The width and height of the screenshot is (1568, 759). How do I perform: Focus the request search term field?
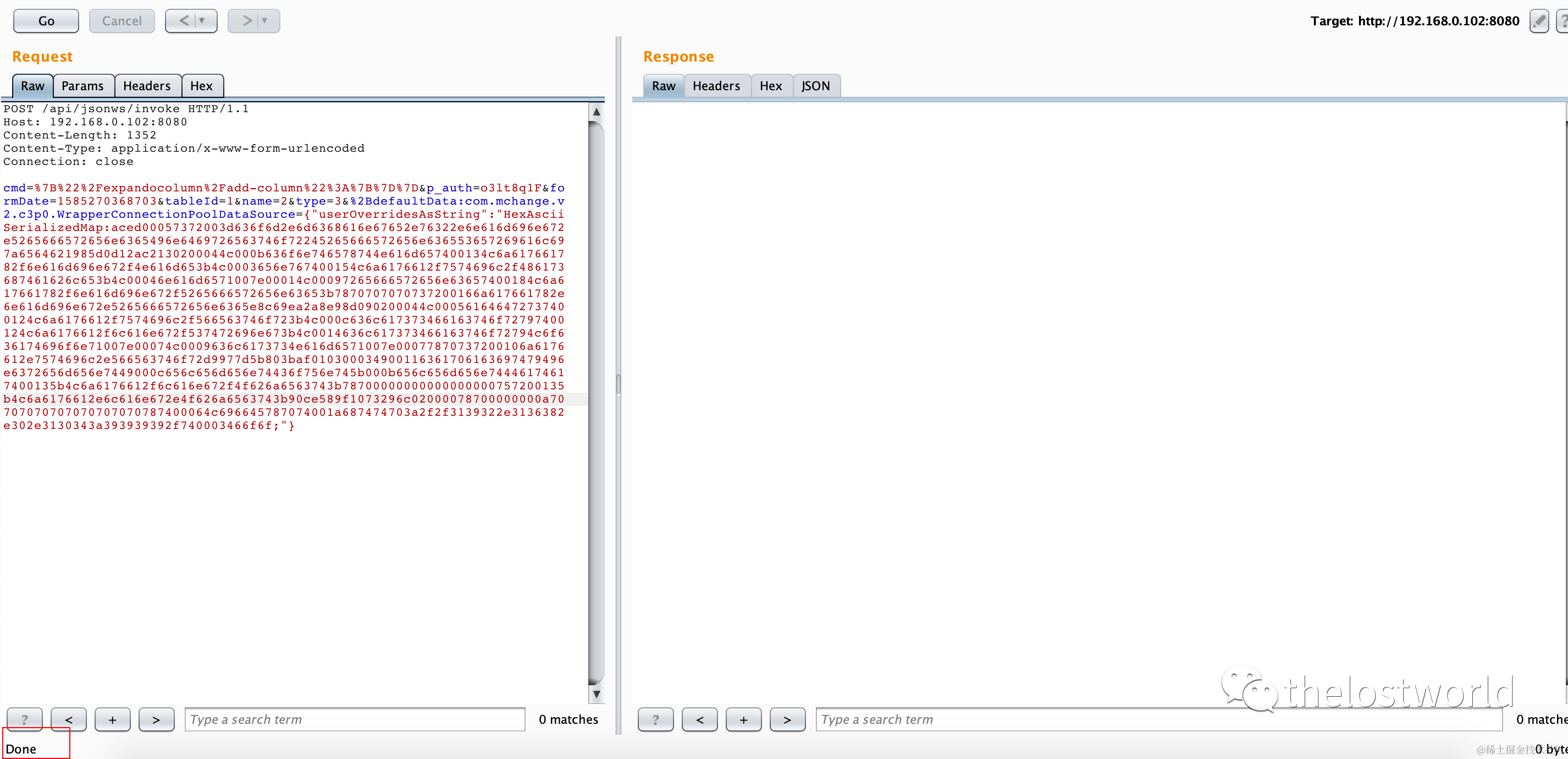click(x=355, y=719)
